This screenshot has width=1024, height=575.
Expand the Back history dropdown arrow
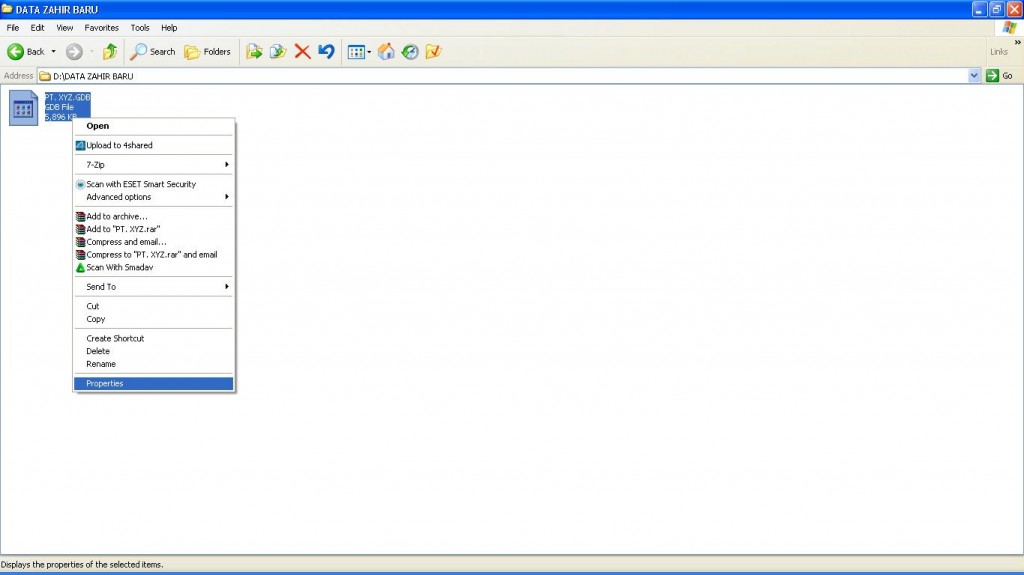pyautogui.click(x=54, y=52)
